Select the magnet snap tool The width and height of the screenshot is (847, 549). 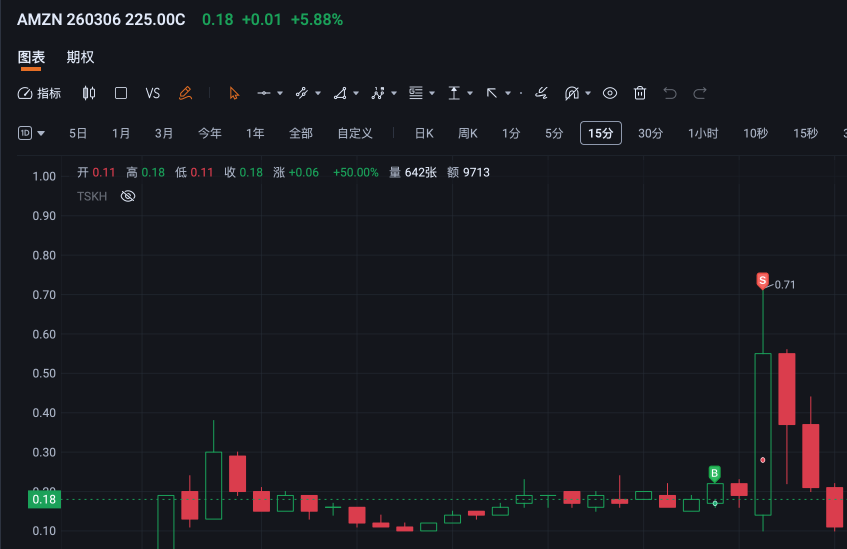tap(572, 93)
